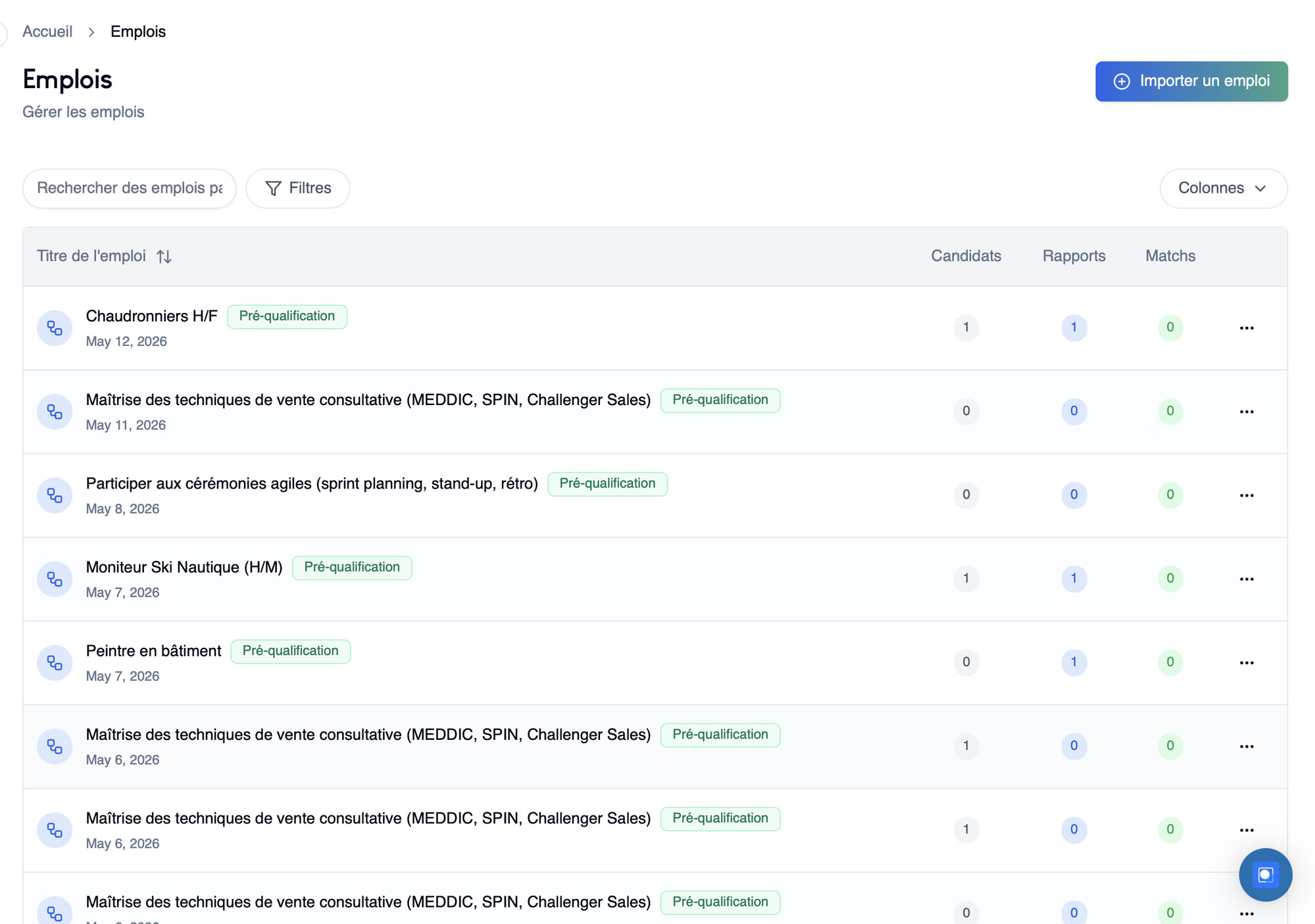Image resolution: width=1315 pixels, height=924 pixels.
Task: Click Candidats count for Chaudronniers H/F
Action: pos(966,328)
